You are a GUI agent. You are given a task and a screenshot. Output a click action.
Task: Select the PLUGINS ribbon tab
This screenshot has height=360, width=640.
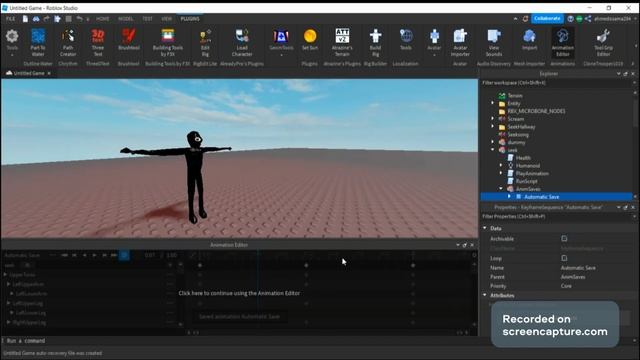point(190,19)
